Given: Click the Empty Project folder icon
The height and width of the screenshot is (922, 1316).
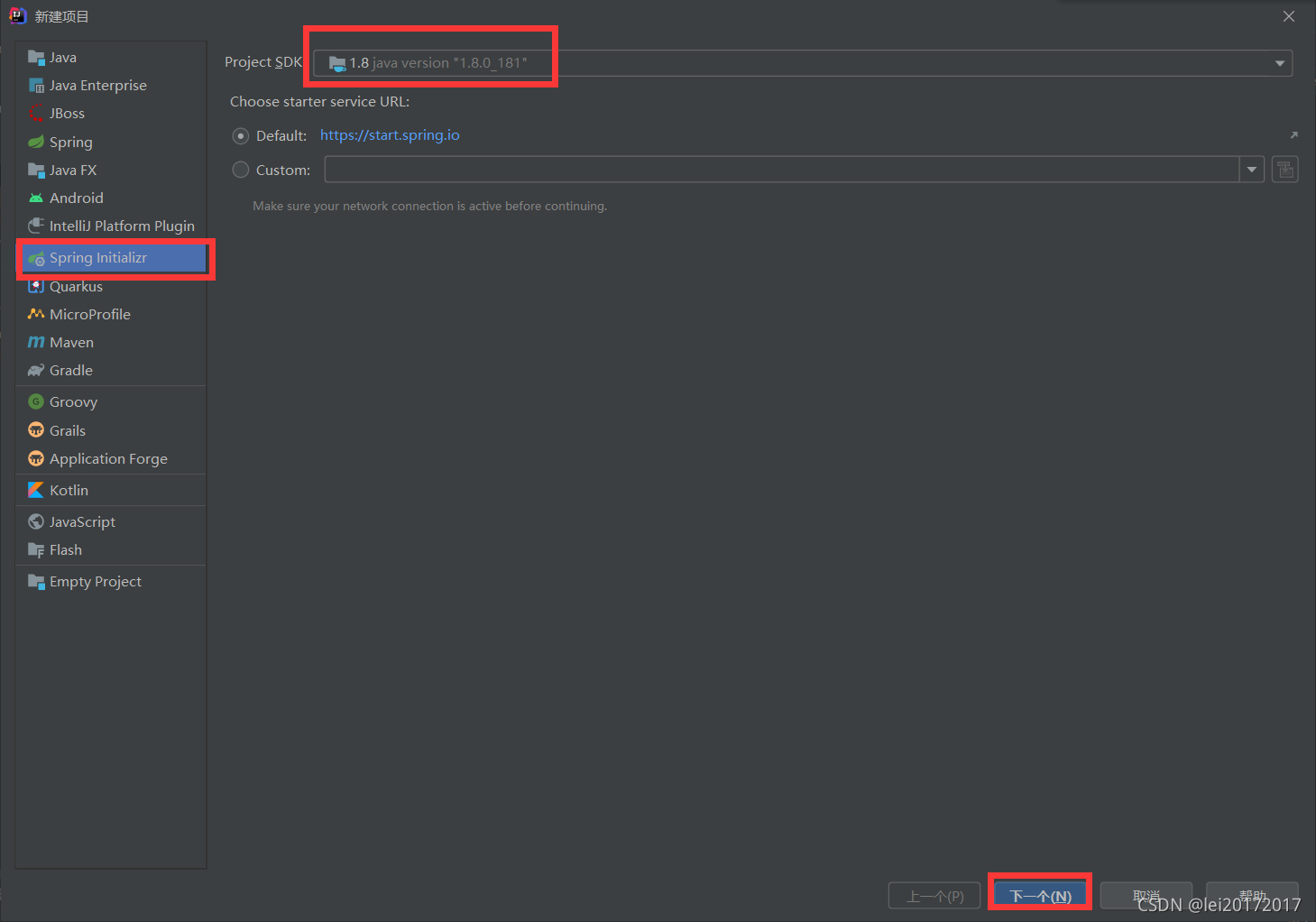Looking at the screenshot, I should [x=36, y=581].
